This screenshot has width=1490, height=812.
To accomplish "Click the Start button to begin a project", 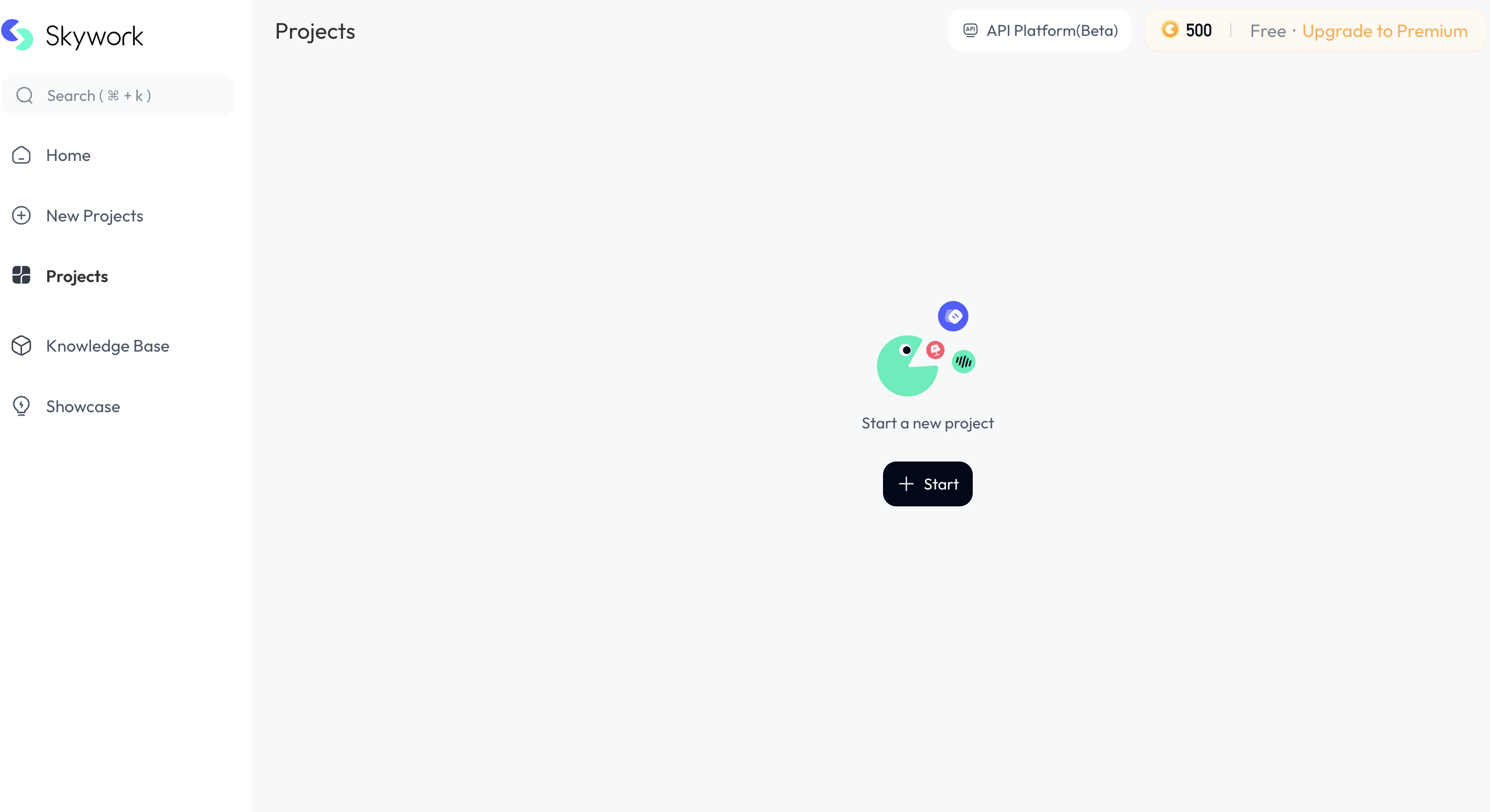I will click(x=927, y=484).
